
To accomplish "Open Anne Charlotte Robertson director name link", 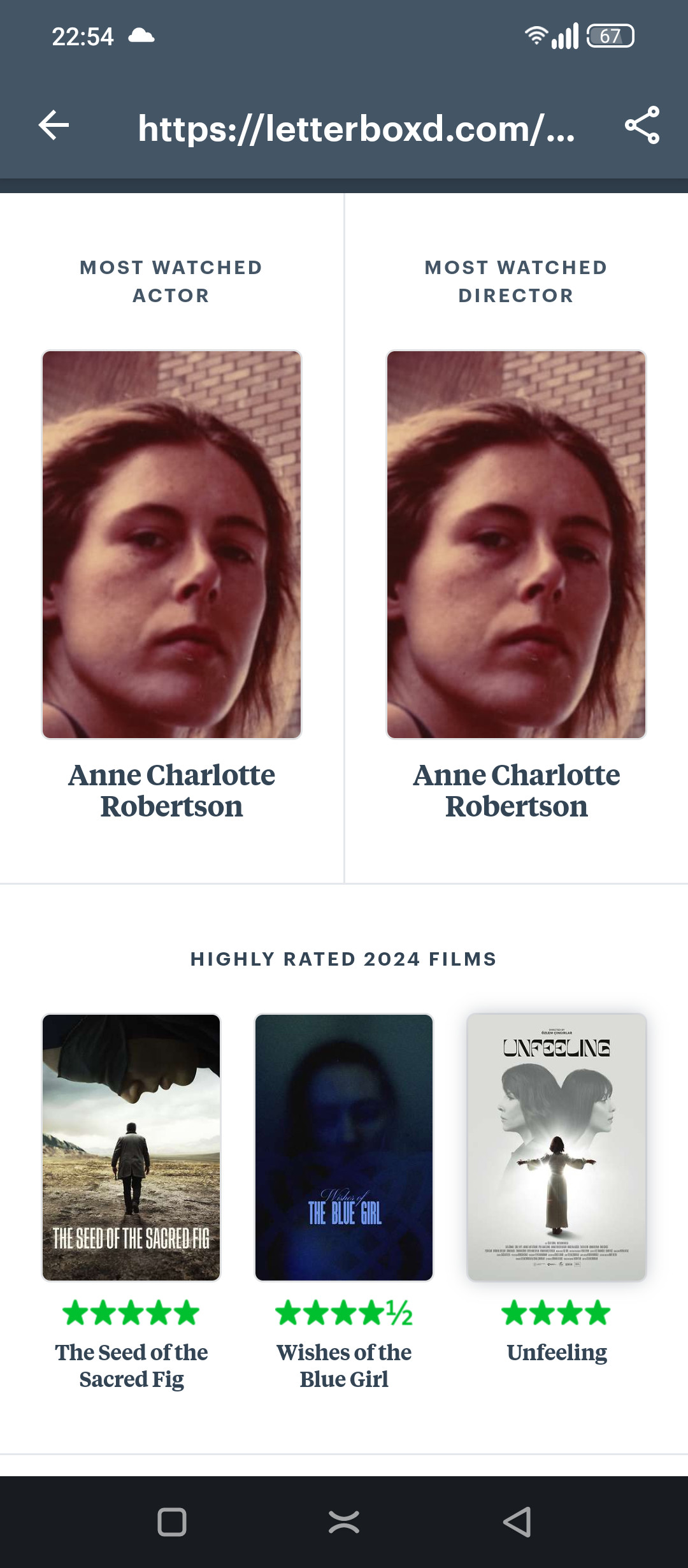I will click(x=517, y=790).
